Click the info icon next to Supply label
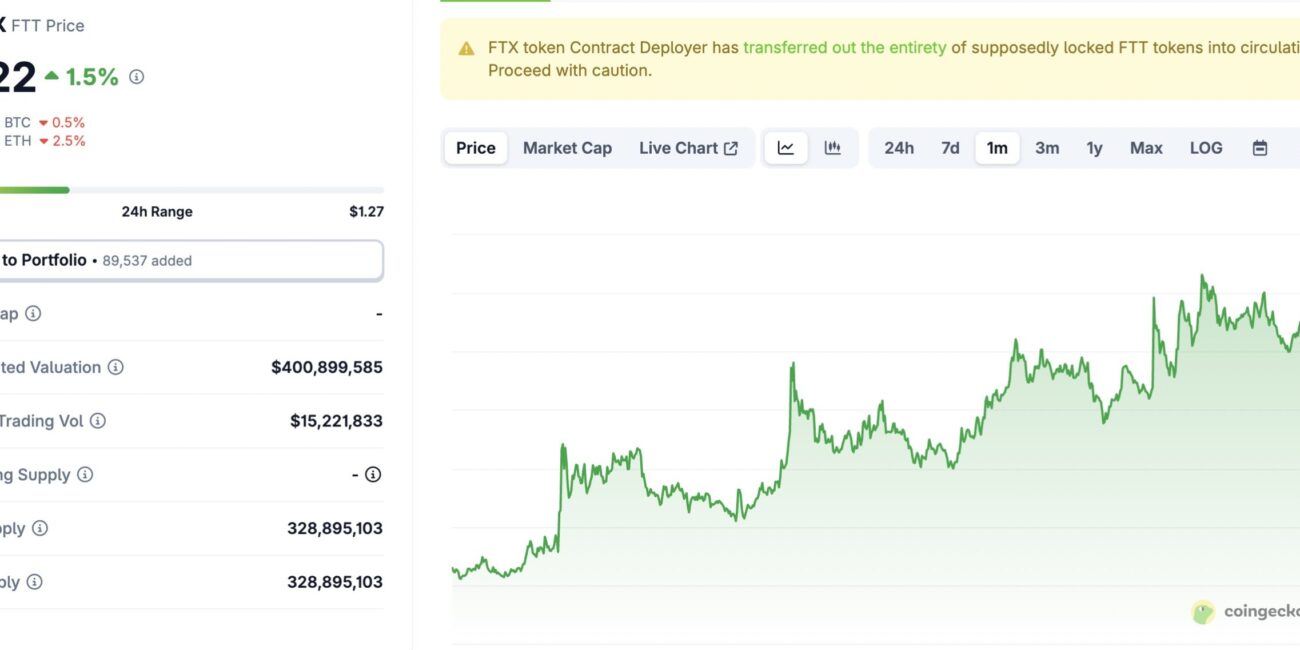This screenshot has width=1300, height=650. (85, 475)
